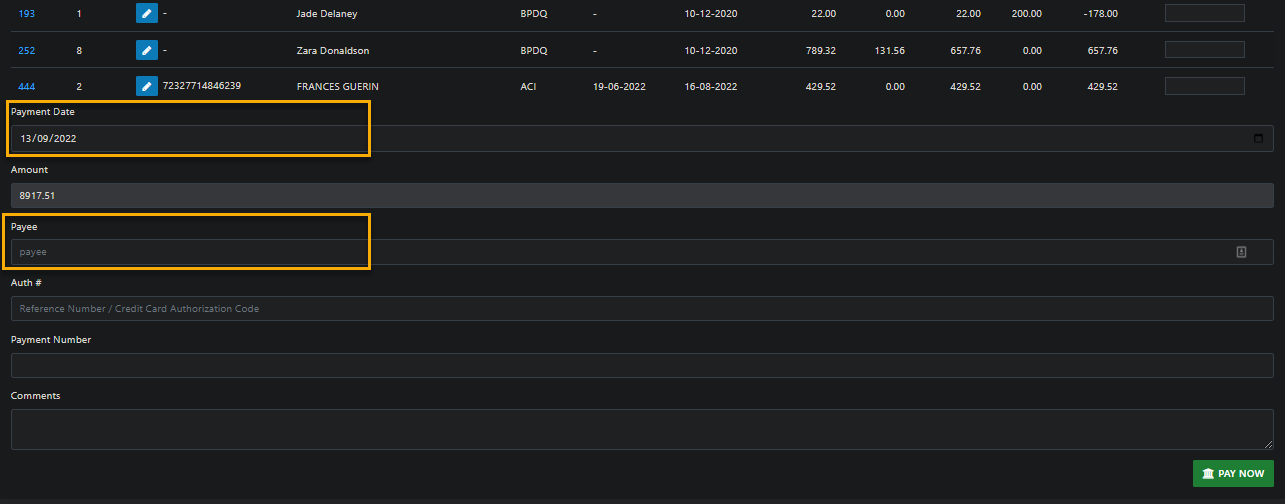
Task: Click the edit pencil icon for Jade Delaney
Action: coord(146,14)
